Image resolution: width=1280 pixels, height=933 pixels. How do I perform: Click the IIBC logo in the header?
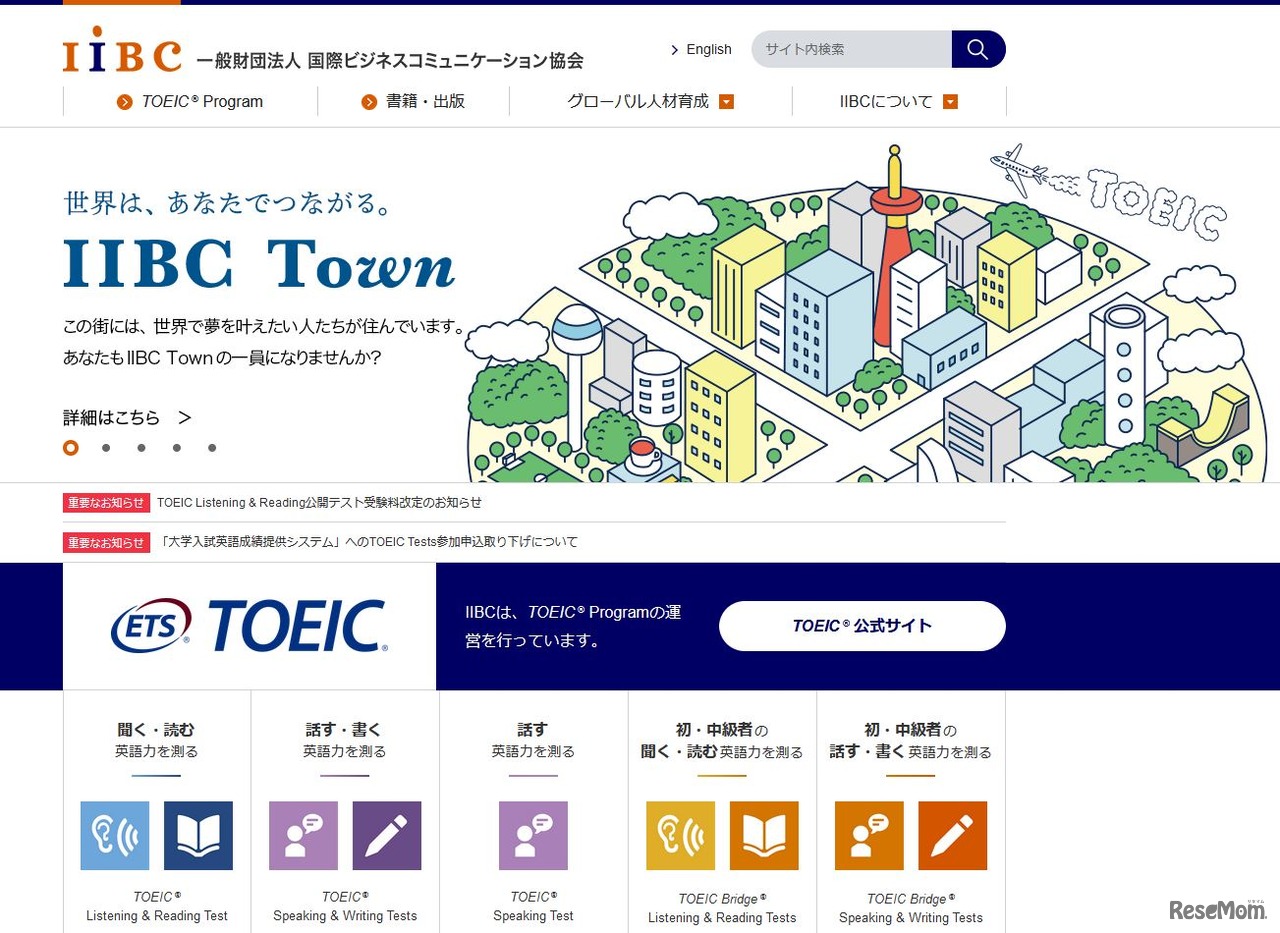122,50
